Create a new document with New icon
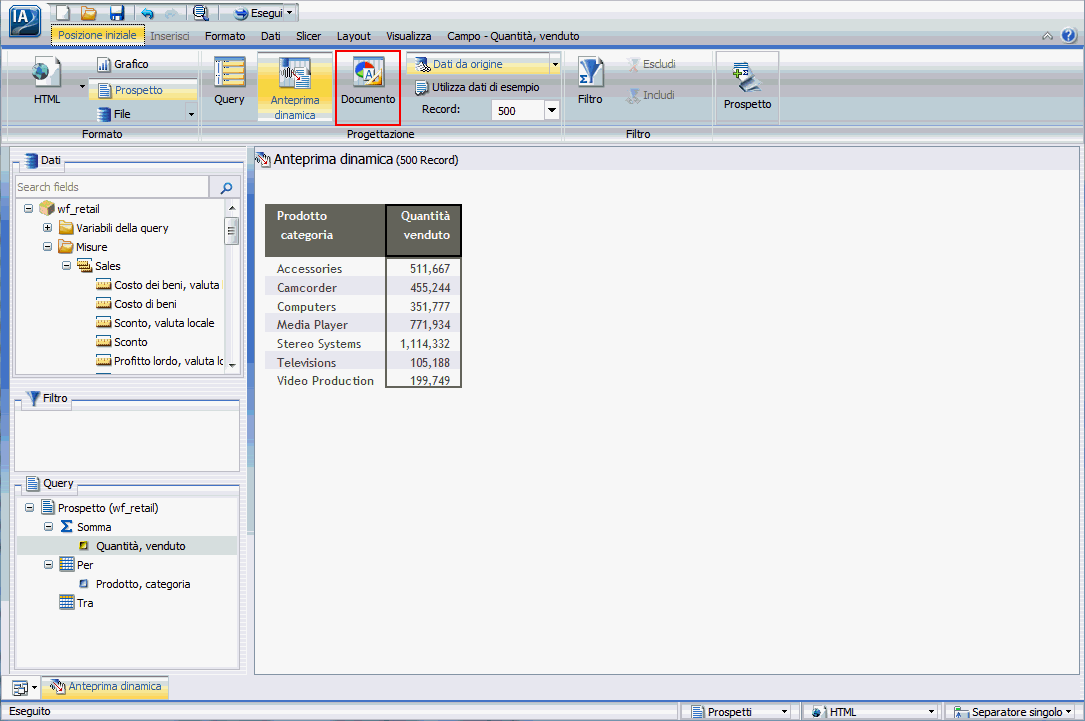 [x=63, y=12]
